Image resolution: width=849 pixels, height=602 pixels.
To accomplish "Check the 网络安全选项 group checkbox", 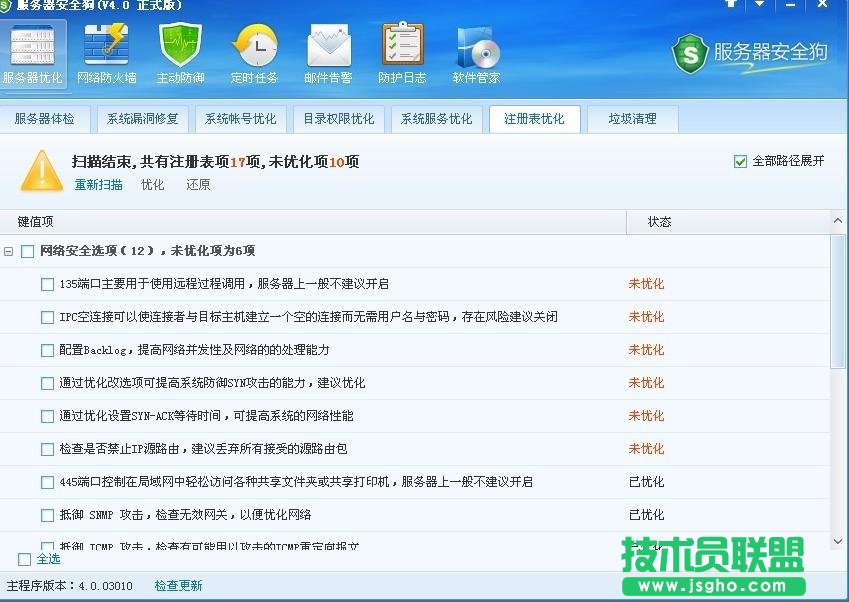I will pyautogui.click(x=28, y=251).
